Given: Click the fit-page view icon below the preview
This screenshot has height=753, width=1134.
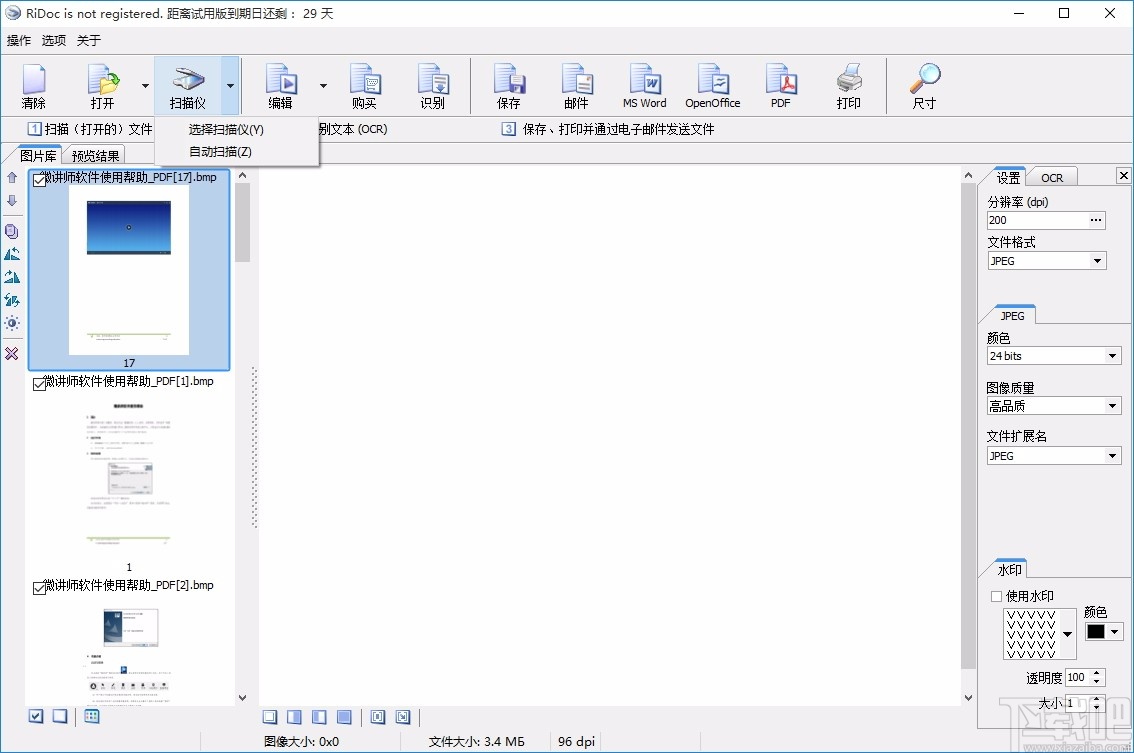Looking at the screenshot, I should point(378,717).
